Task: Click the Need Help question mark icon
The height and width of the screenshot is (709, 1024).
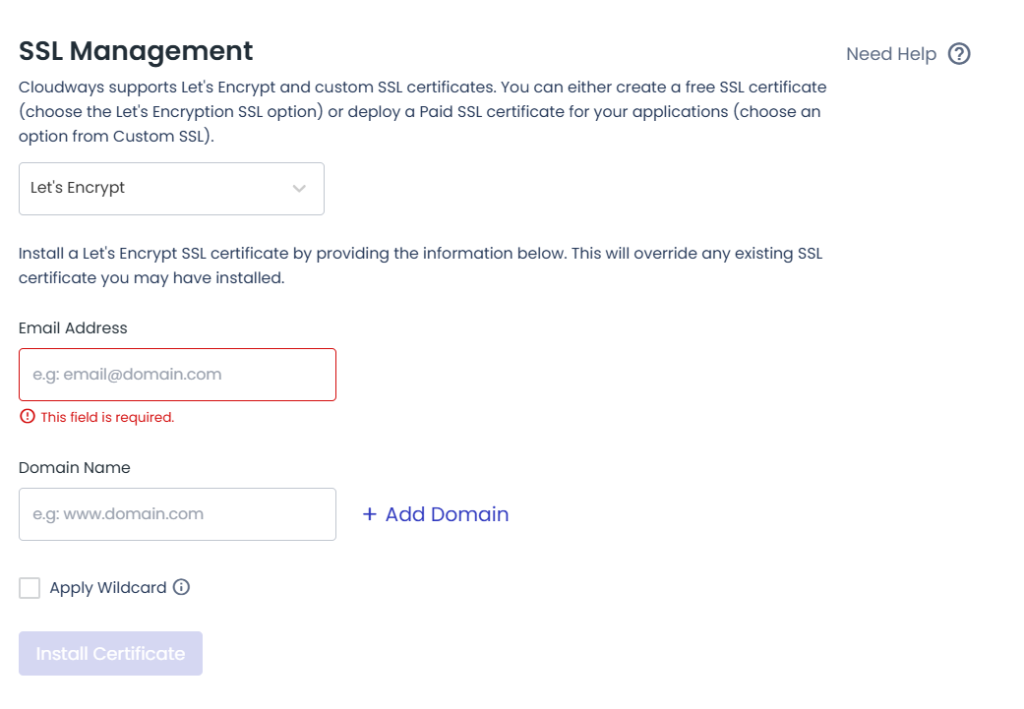Action: point(959,54)
